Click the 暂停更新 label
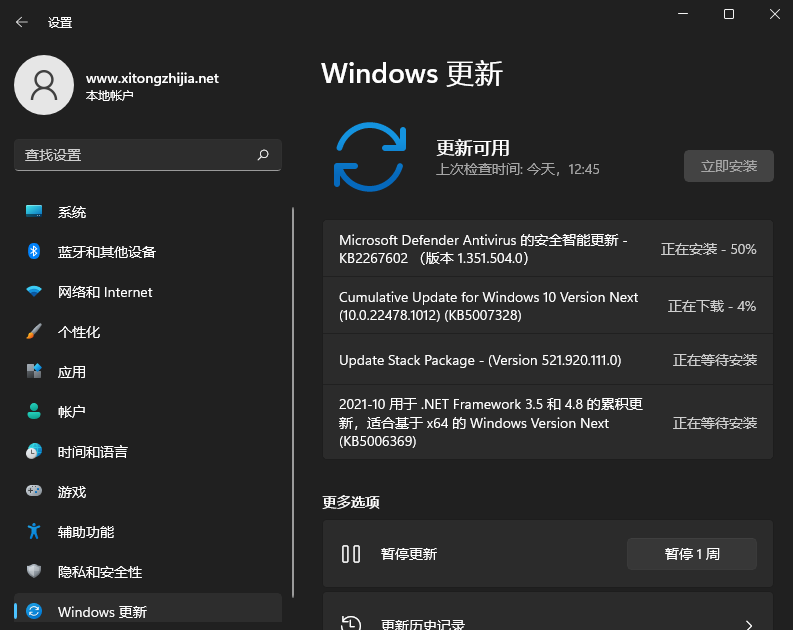The height and width of the screenshot is (630, 793). 409,554
